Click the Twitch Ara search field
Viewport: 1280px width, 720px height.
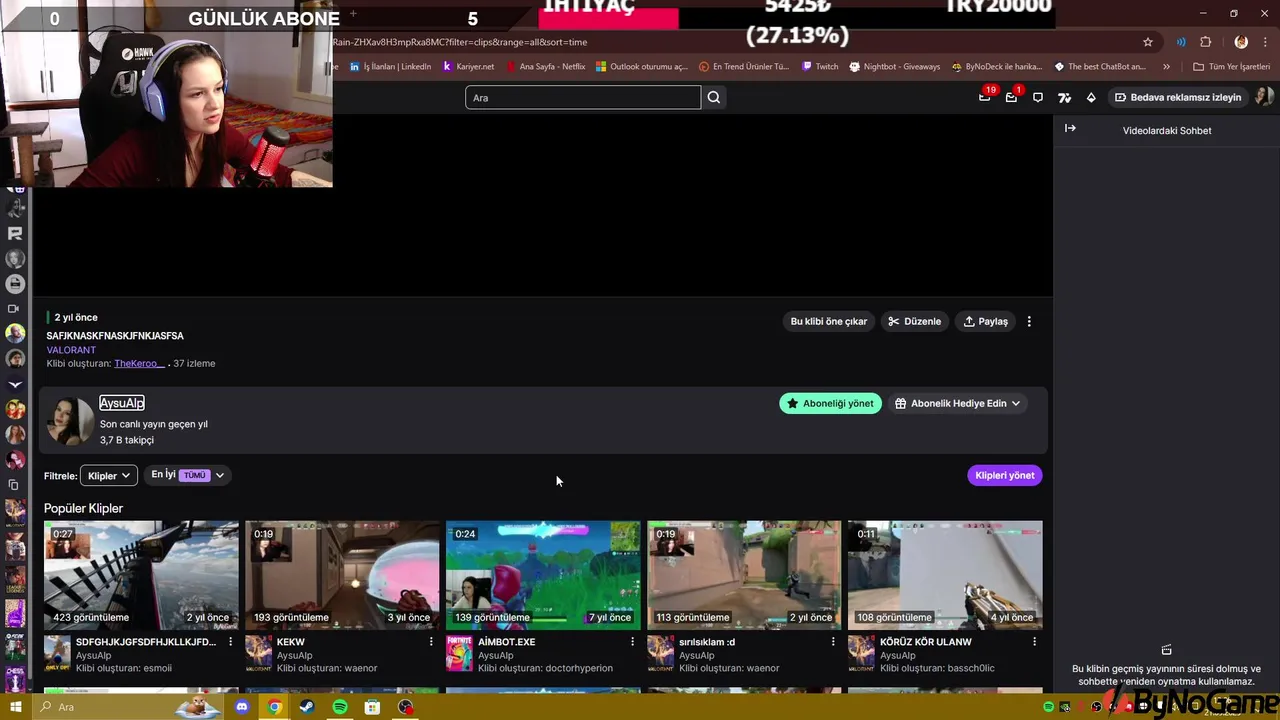coord(583,97)
